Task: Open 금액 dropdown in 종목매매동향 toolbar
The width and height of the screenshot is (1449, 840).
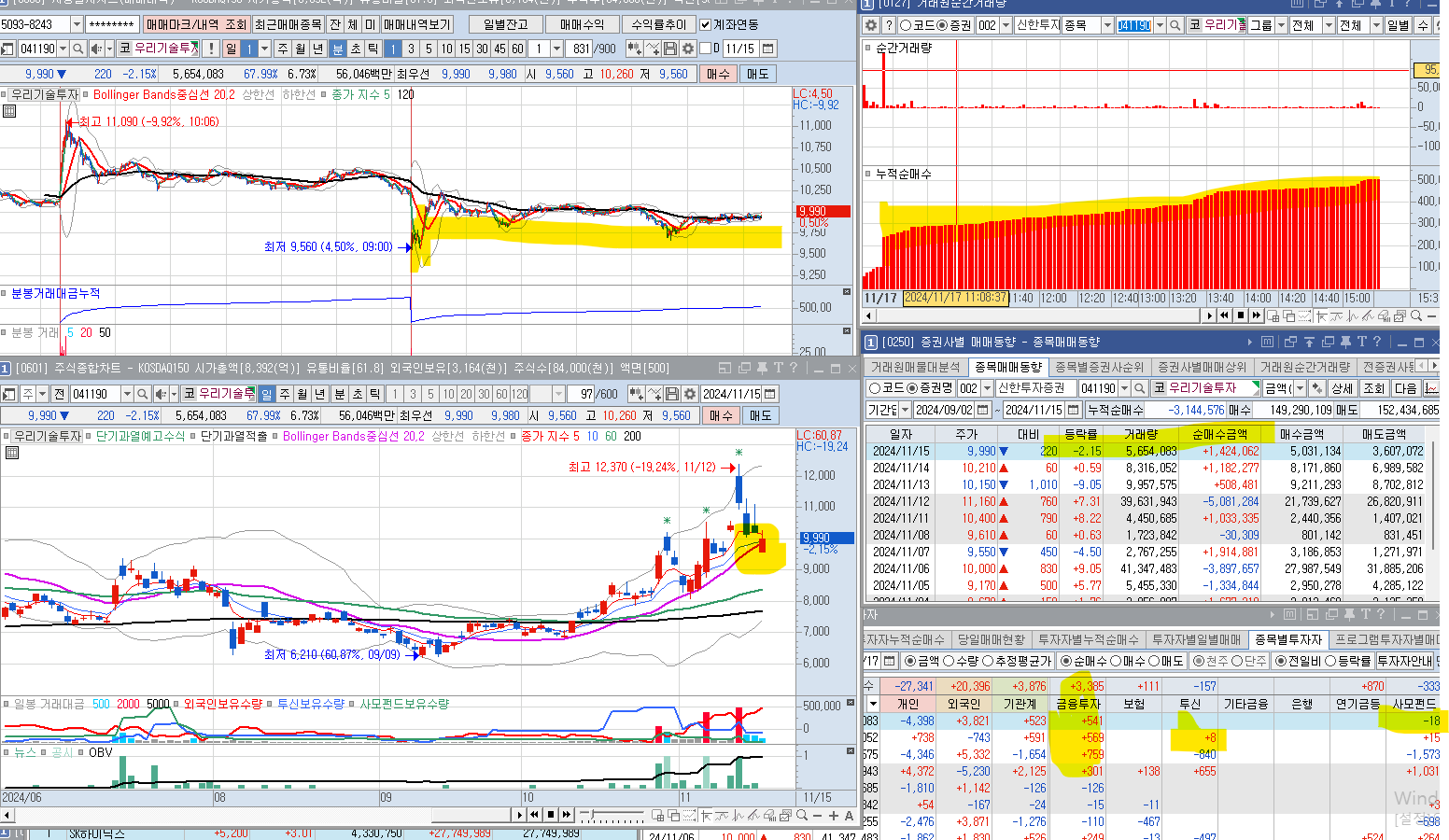Action: pyautogui.click(x=1300, y=388)
